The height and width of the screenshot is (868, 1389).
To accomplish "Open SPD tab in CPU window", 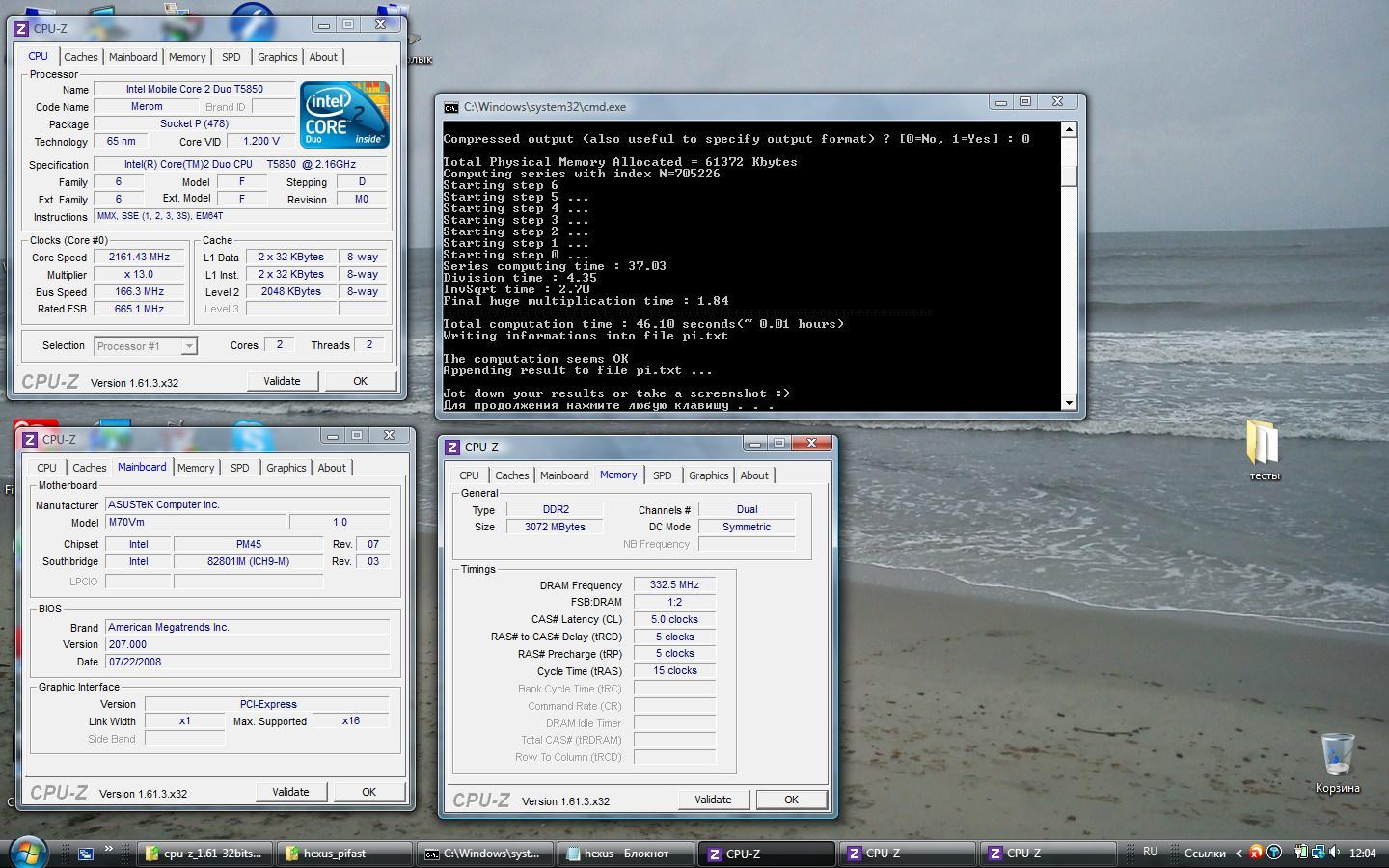I will pyautogui.click(x=231, y=57).
